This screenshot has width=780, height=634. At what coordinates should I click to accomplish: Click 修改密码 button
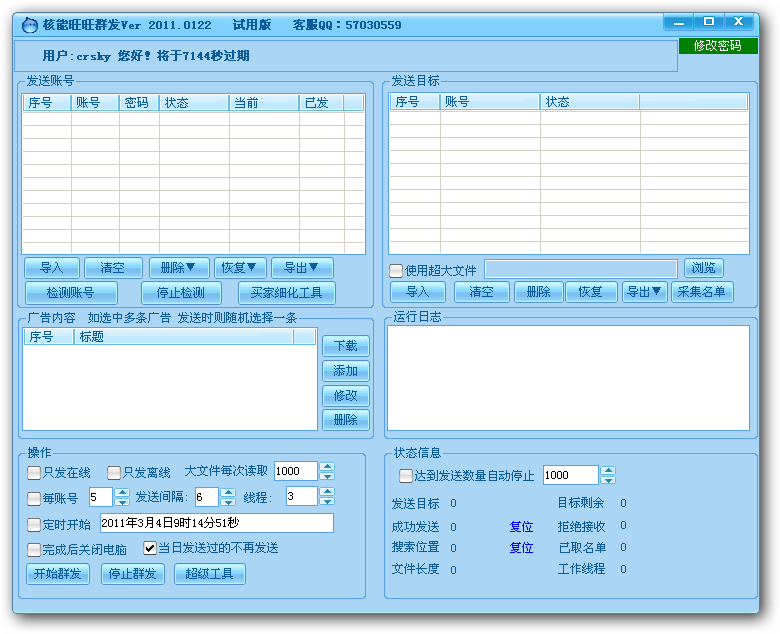718,46
